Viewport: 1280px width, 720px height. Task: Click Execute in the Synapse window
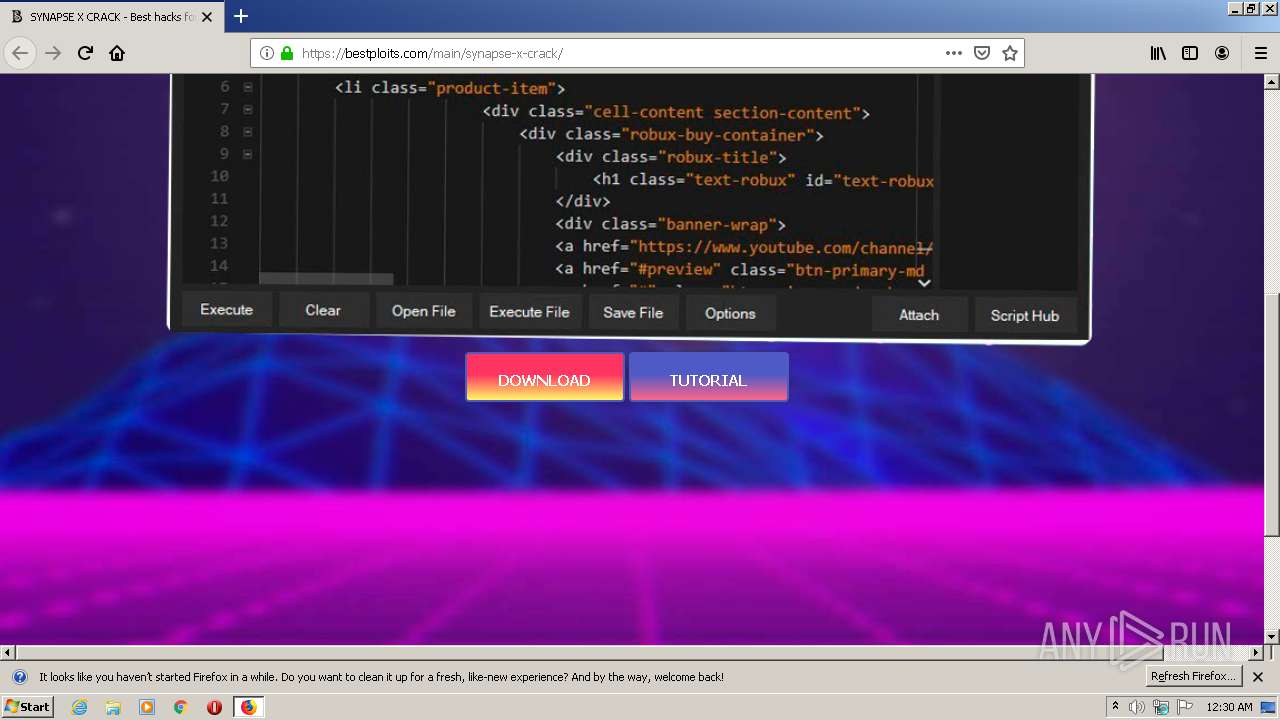click(x=226, y=310)
